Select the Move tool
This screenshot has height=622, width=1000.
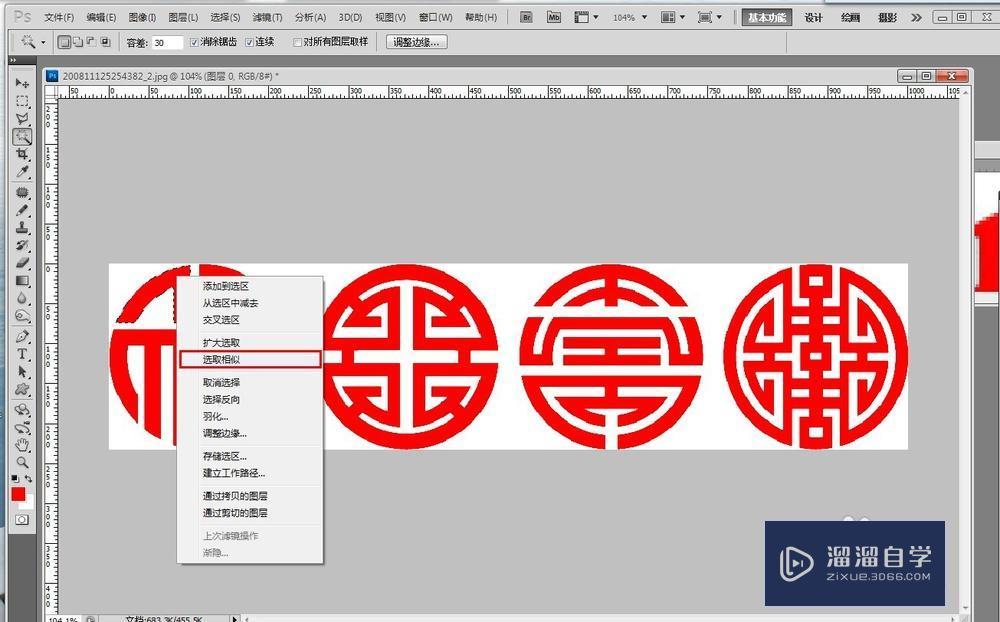coord(22,83)
